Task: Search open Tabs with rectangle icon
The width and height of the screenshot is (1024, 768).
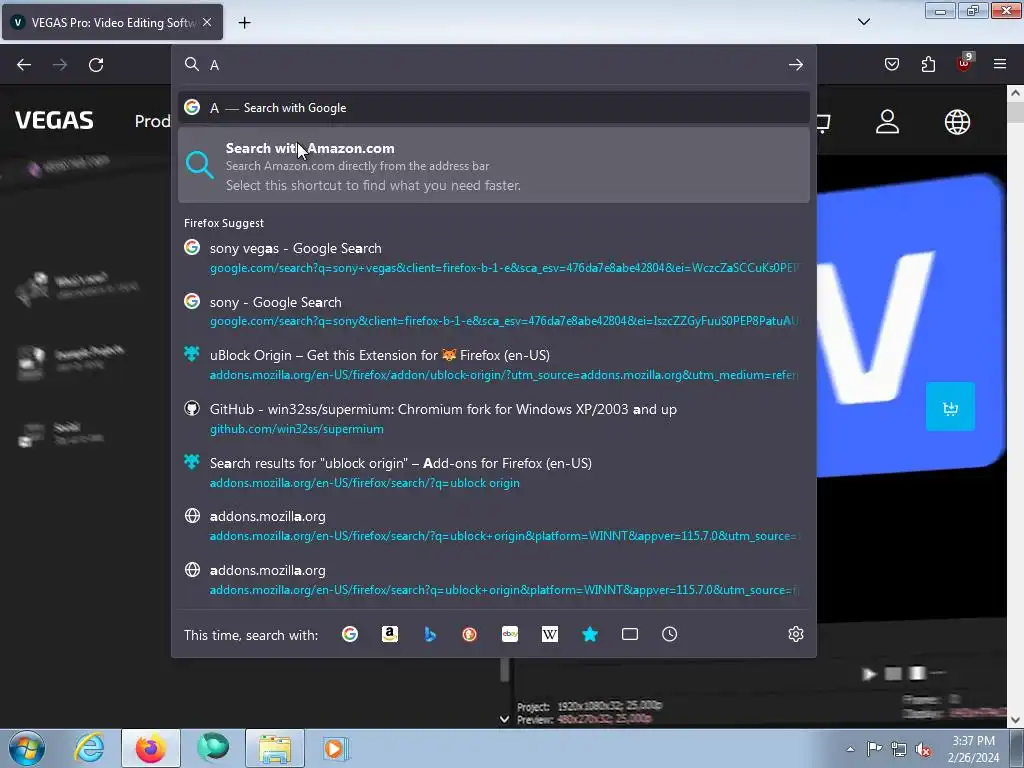Action: pos(630,634)
